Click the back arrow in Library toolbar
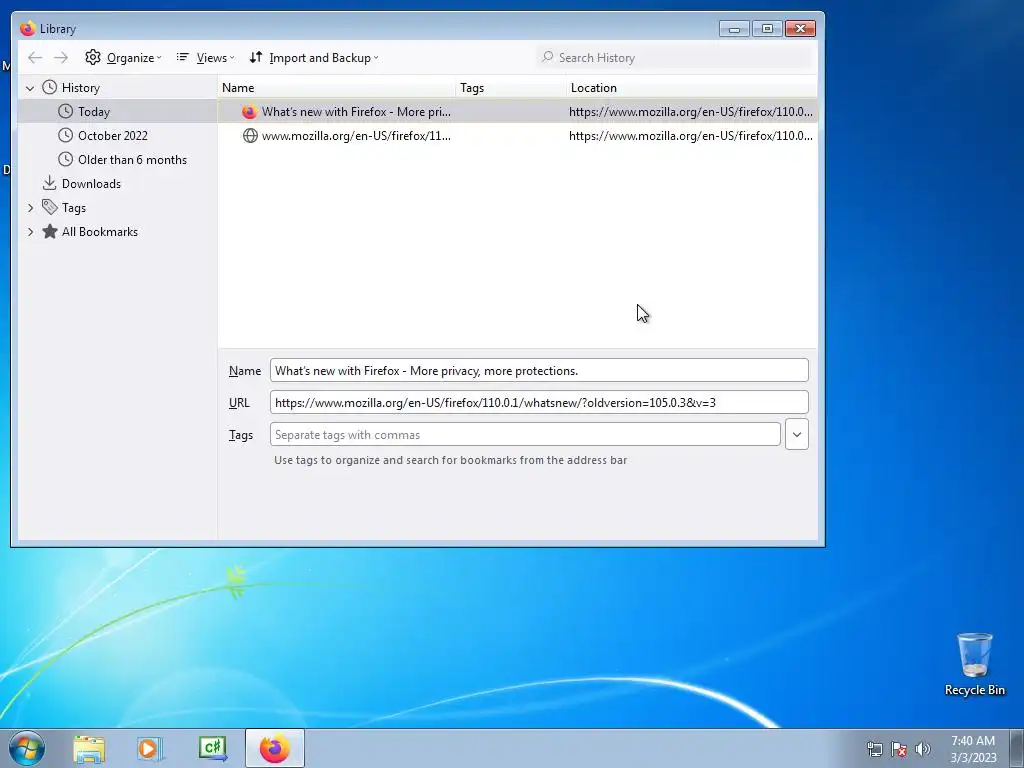This screenshot has width=1024, height=768. point(35,57)
